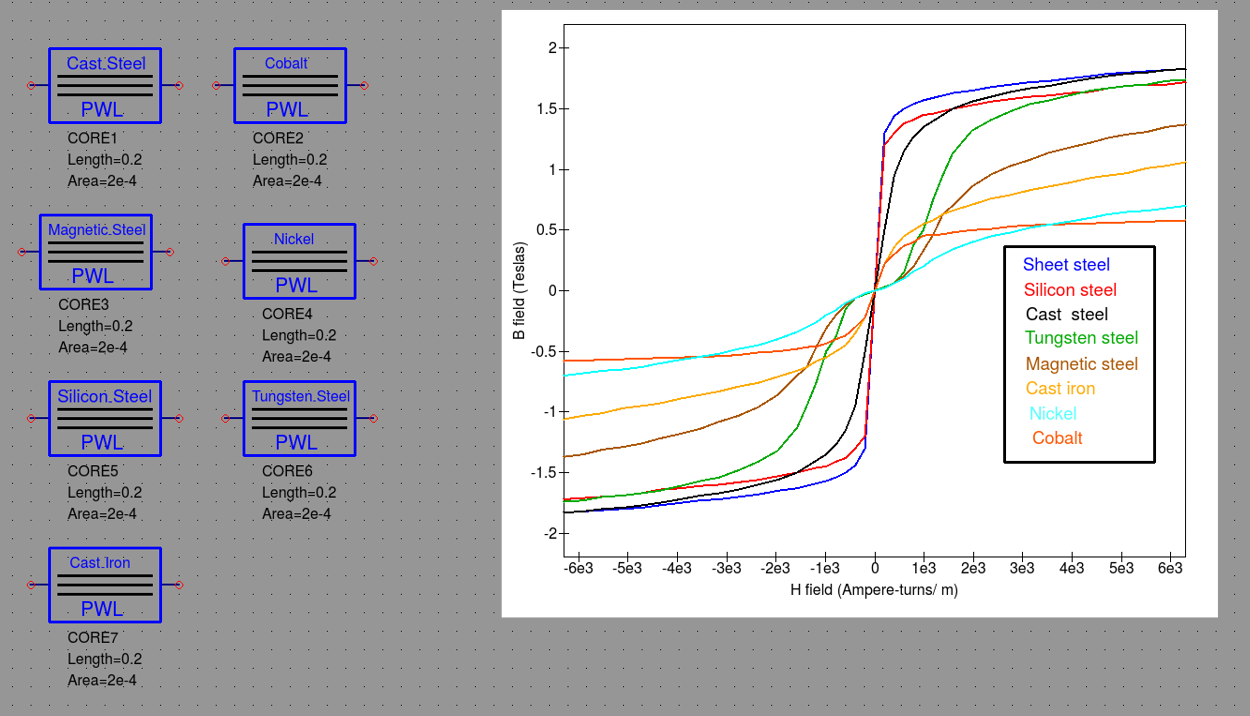Viewport: 1250px width, 716px height.
Task: Click the H field axis label
Action: 874,590
